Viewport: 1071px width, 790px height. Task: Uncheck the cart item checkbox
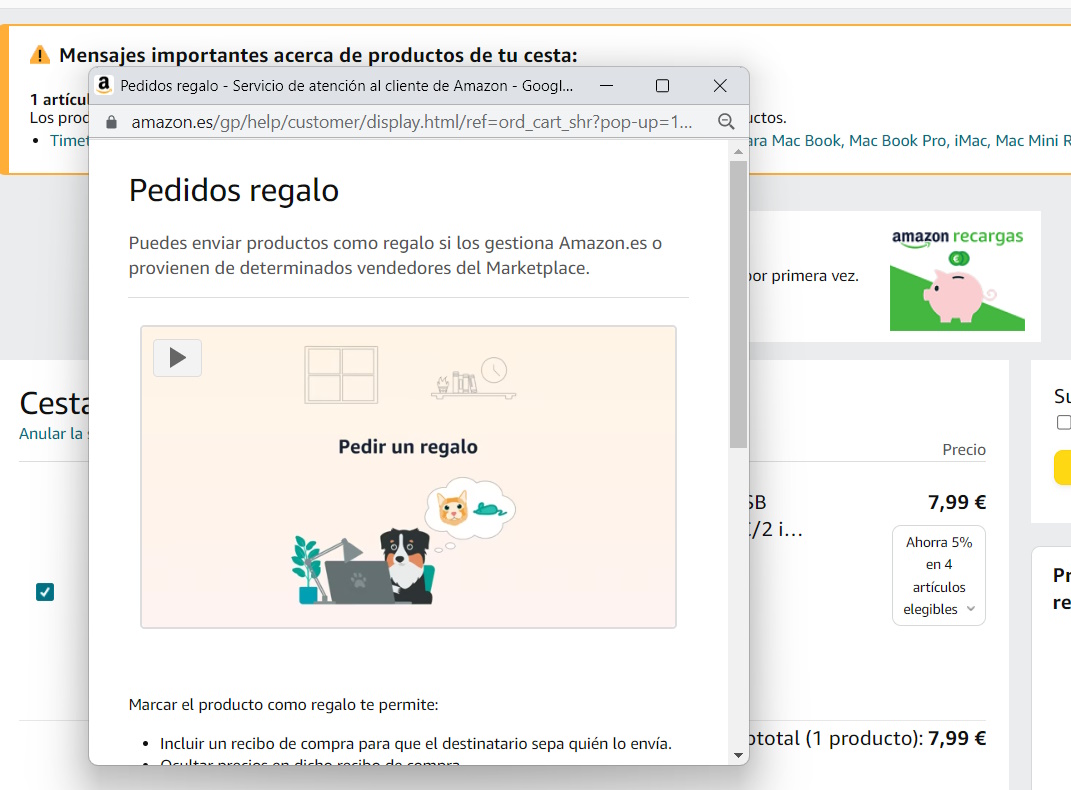coord(45,592)
